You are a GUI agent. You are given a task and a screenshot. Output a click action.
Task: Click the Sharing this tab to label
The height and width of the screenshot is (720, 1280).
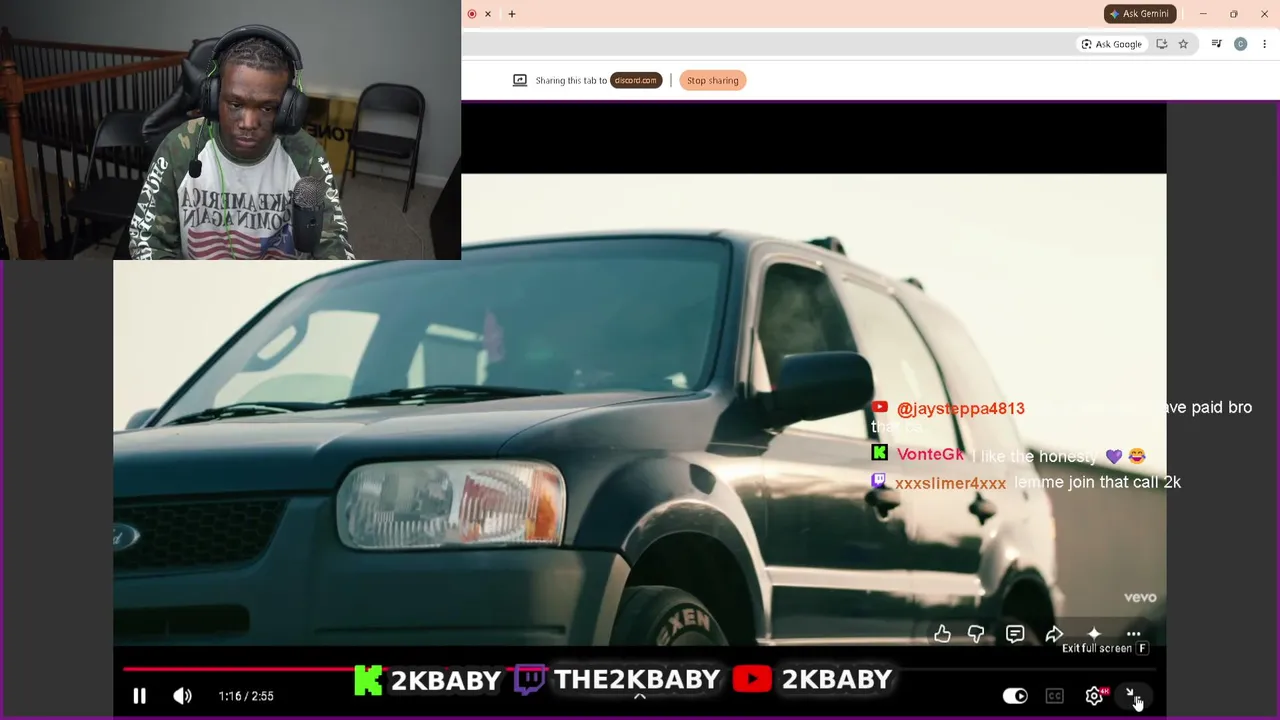(x=571, y=81)
